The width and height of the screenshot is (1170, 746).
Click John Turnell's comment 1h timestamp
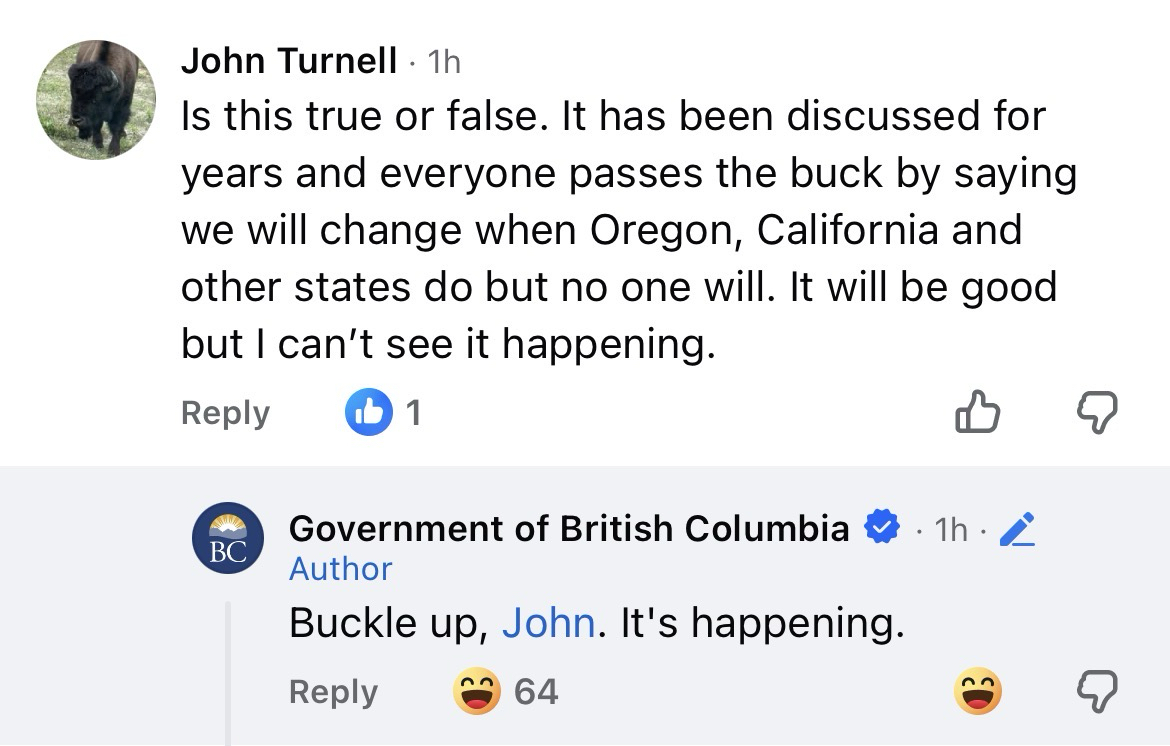point(444,63)
